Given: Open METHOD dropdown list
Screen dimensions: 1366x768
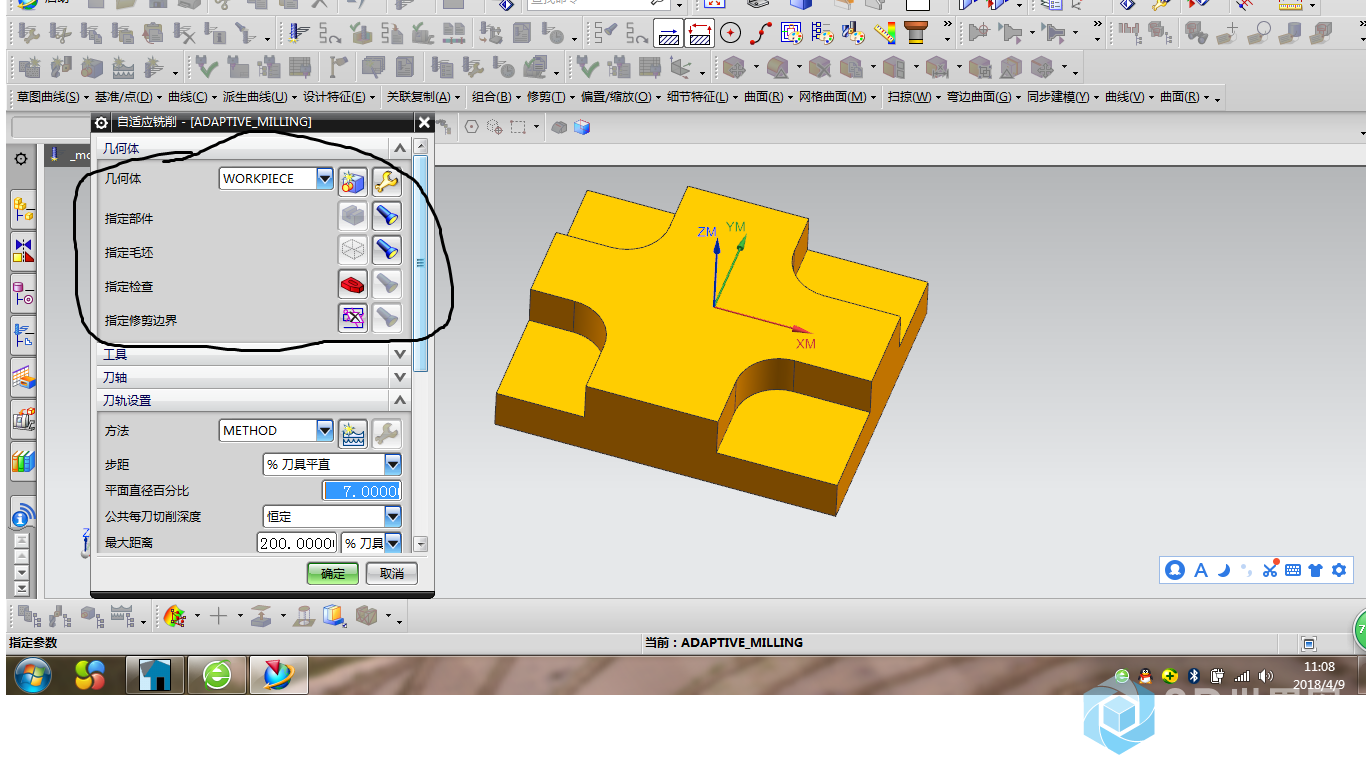Looking at the screenshot, I should 324,430.
